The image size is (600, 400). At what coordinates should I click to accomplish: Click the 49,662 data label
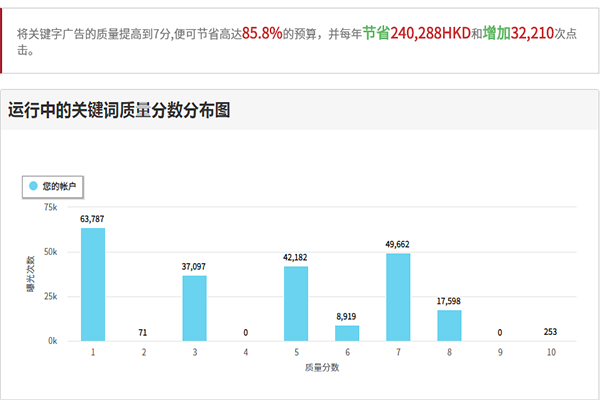(398, 243)
